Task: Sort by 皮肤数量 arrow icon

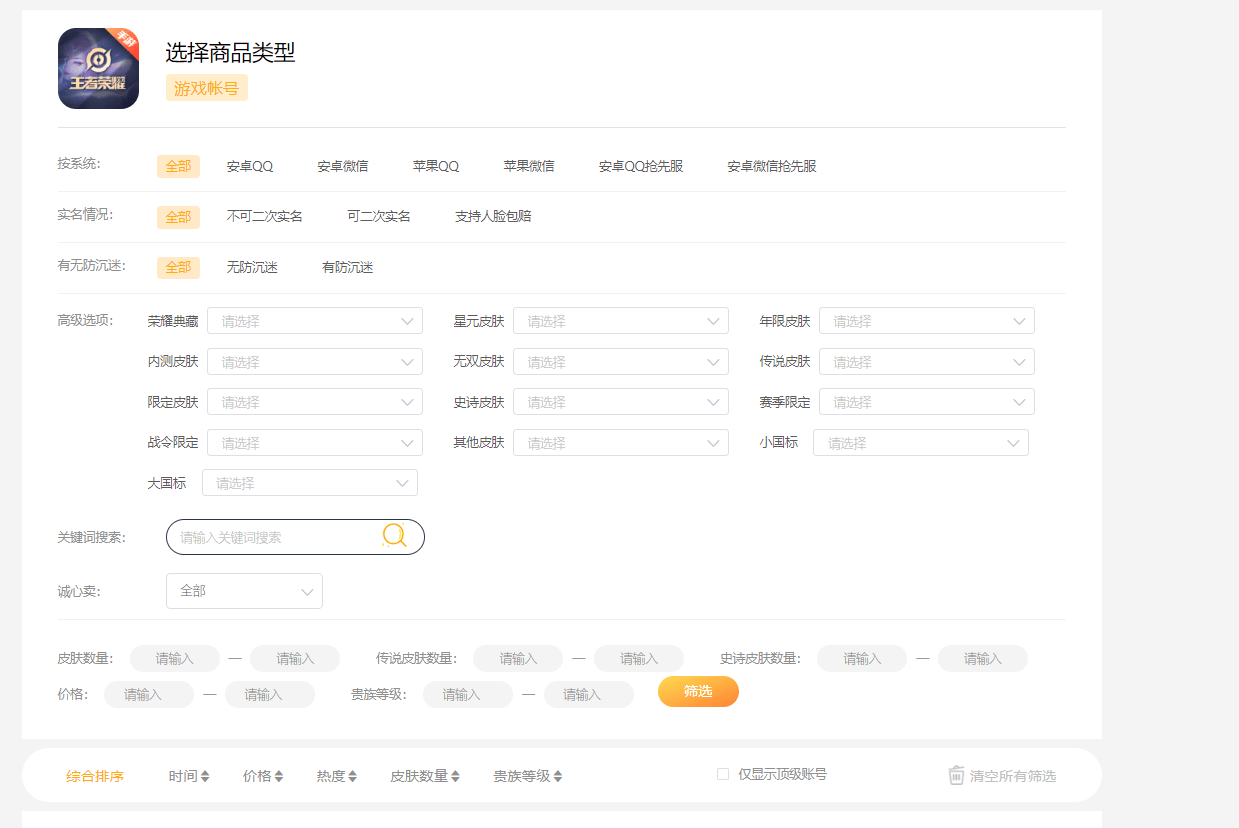Action: [x=456, y=776]
